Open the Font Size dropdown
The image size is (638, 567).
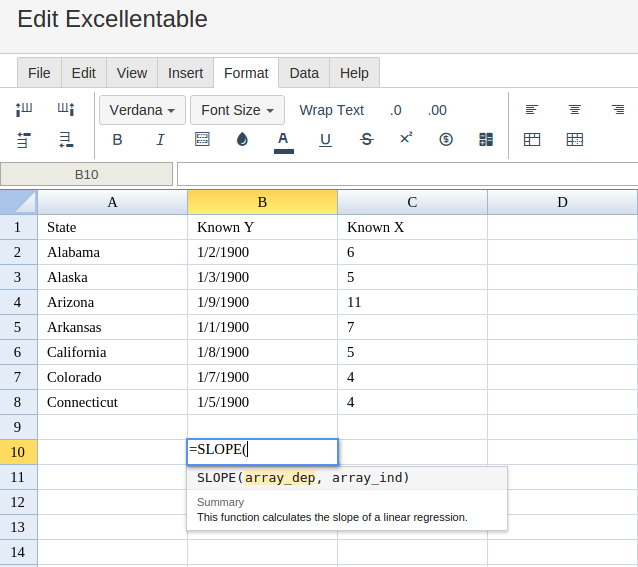point(237,110)
